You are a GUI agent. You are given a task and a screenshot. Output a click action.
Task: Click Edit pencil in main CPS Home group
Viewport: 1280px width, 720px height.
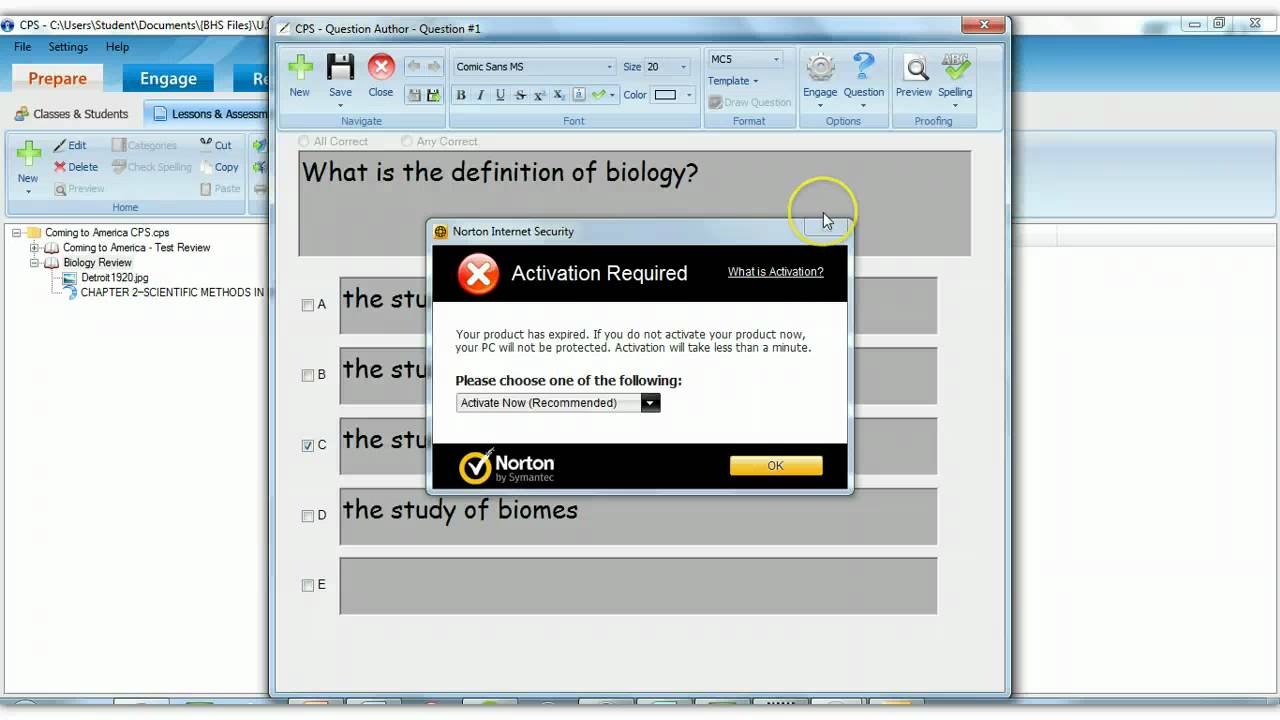click(70, 145)
